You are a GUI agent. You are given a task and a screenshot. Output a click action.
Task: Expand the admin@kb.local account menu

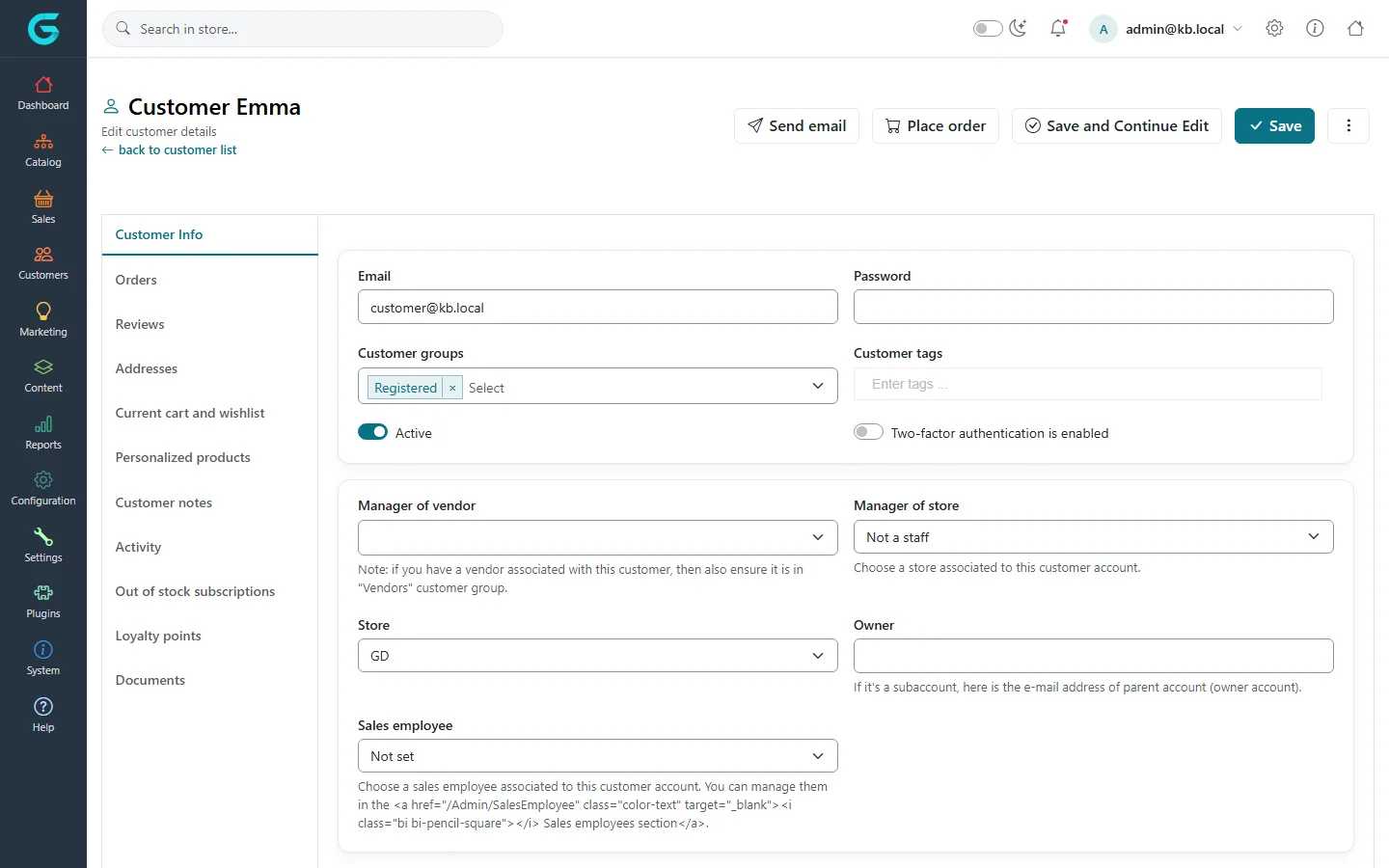1166,29
